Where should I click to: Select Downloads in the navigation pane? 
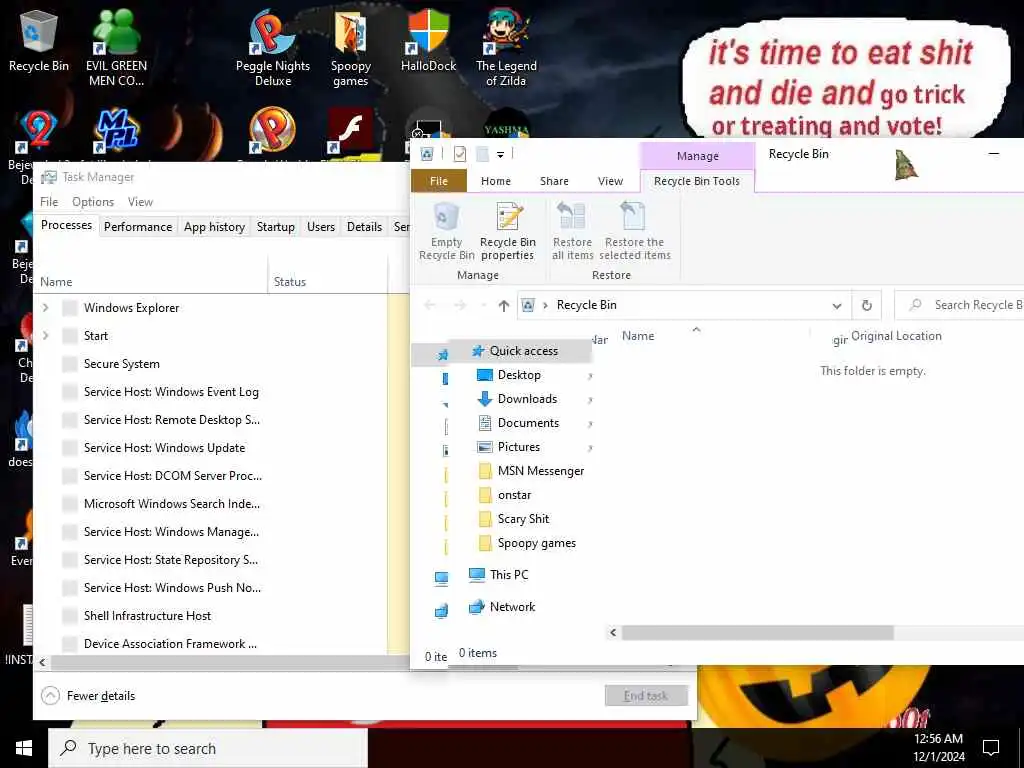coord(527,399)
